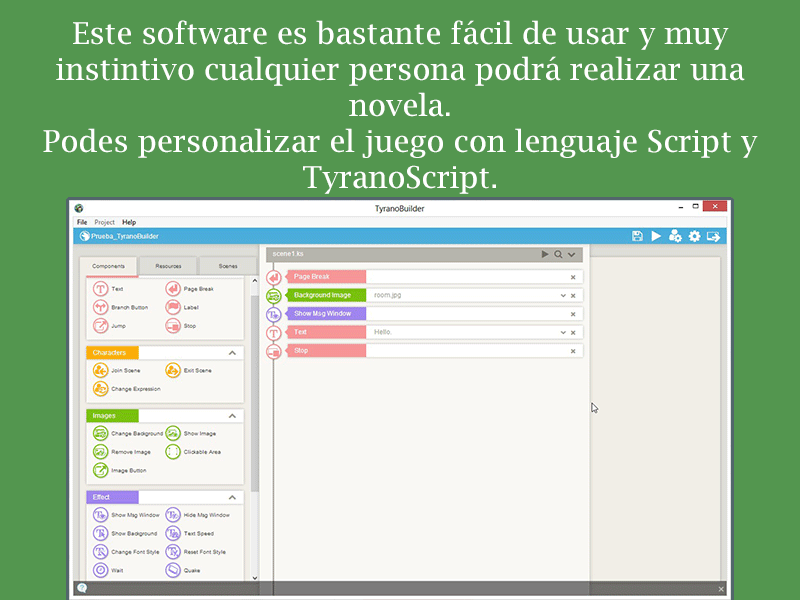The width and height of the screenshot is (800, 600).
Task: Add a Branch Button component
Action: pos(120,307)
